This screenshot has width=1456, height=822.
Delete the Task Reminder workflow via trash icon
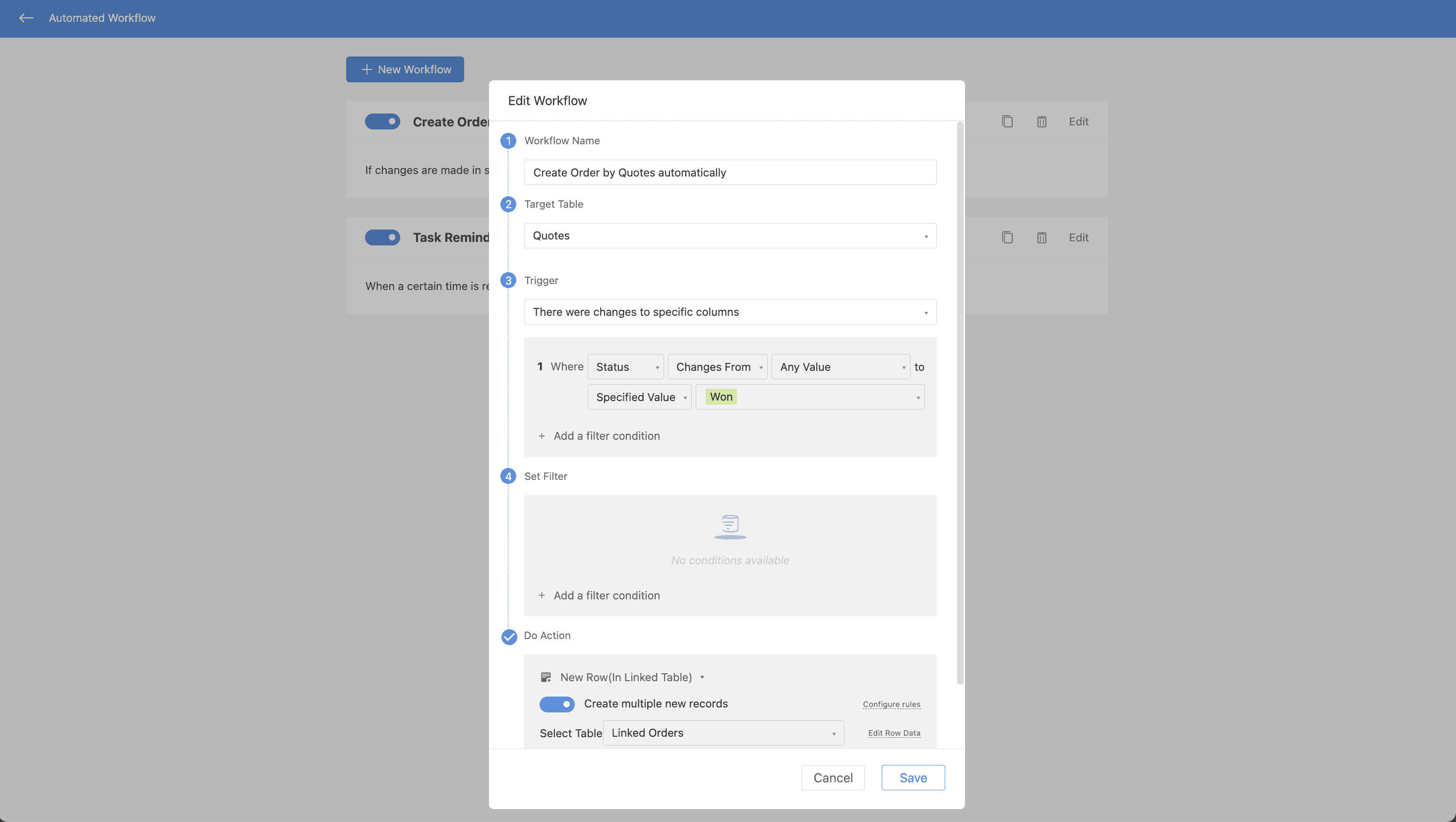click(x=1041, y=237)
